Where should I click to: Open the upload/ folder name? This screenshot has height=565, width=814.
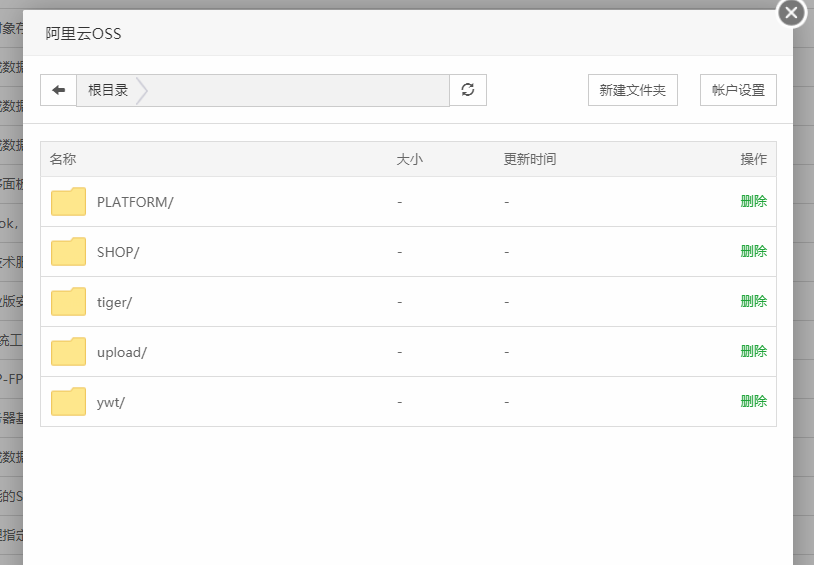(121, 352)
